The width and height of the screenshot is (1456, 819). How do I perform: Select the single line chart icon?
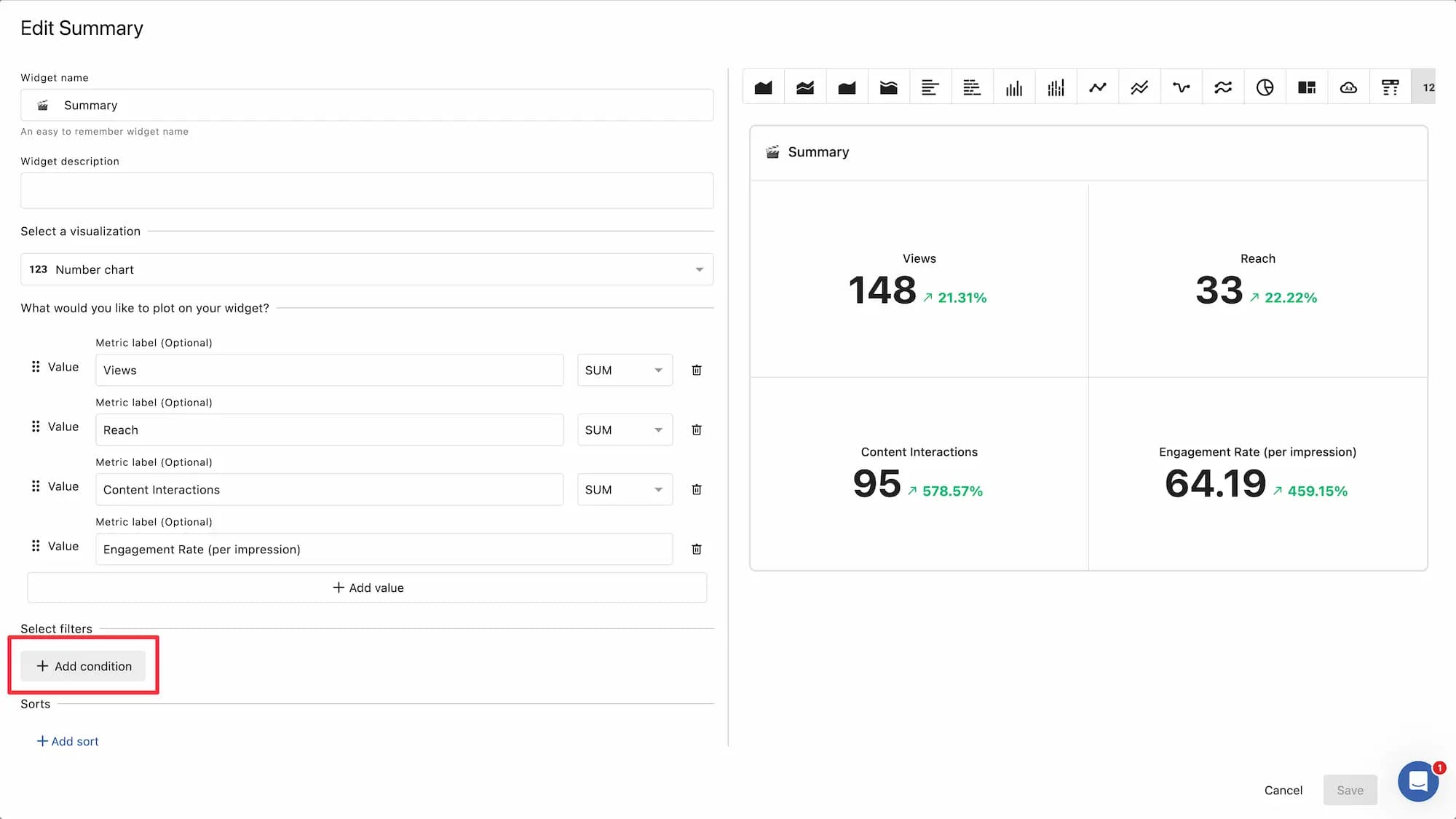[1097, 87]
